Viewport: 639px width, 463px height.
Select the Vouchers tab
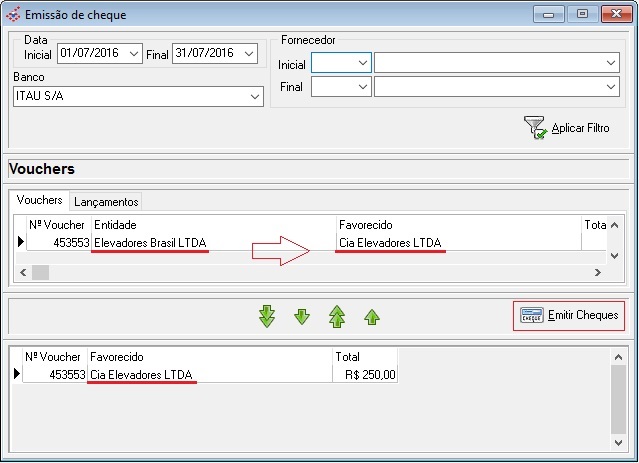tap(40, 201)
